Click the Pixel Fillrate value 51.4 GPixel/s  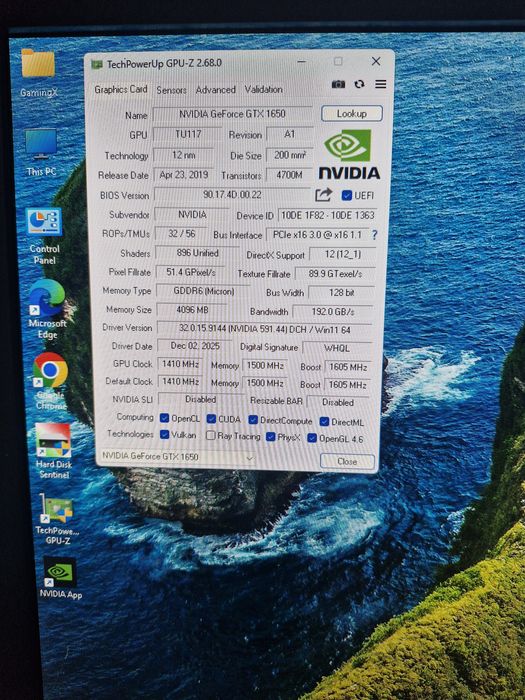191,272
